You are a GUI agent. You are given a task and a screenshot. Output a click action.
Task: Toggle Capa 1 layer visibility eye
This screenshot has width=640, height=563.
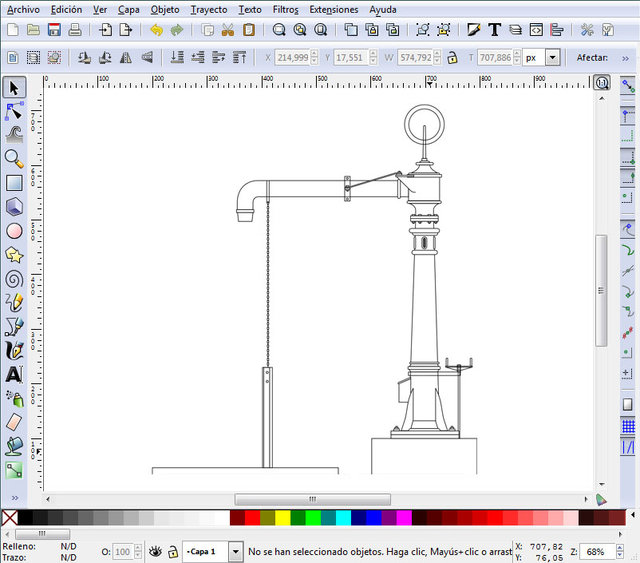click(x=155, y=551)
